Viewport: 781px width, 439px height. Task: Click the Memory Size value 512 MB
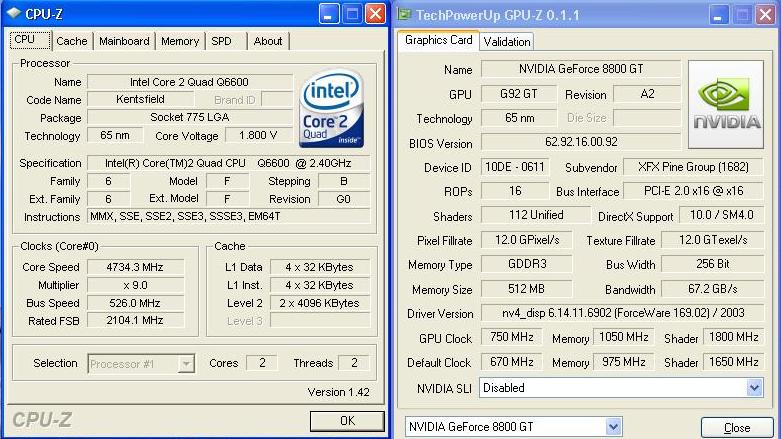click(527, 289)
